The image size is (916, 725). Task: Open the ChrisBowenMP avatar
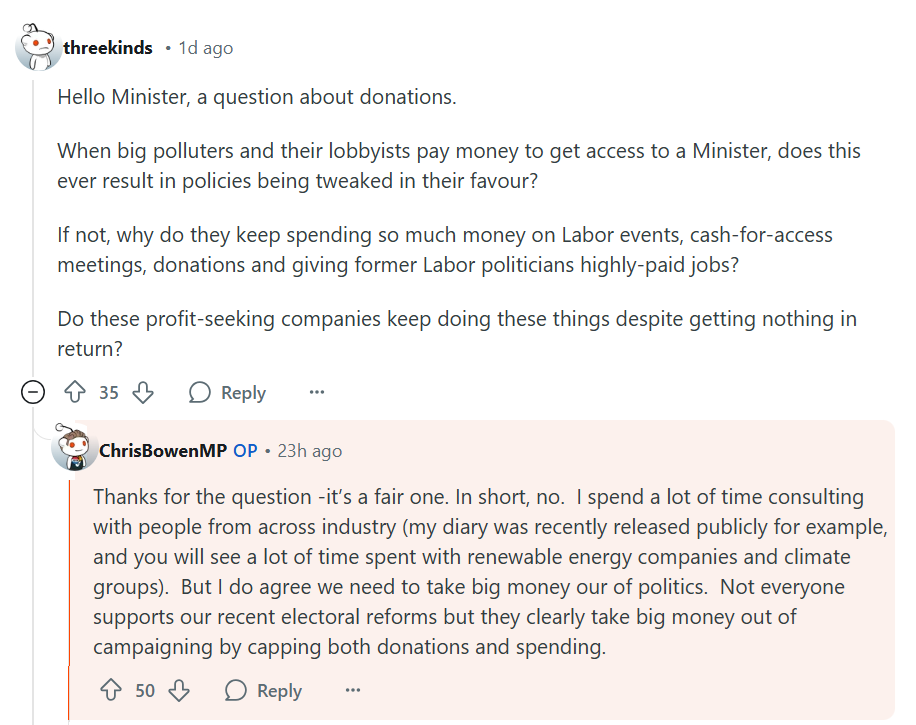click(75, 450)
